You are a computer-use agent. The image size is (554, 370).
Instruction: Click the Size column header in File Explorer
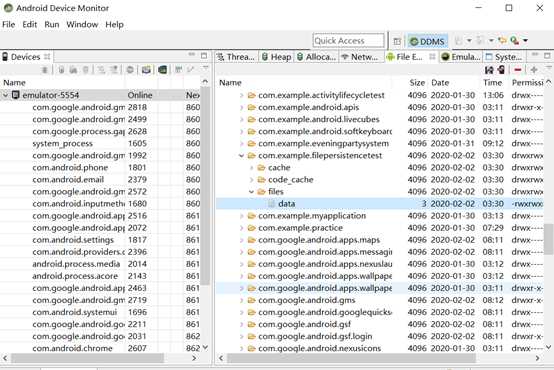417,83
